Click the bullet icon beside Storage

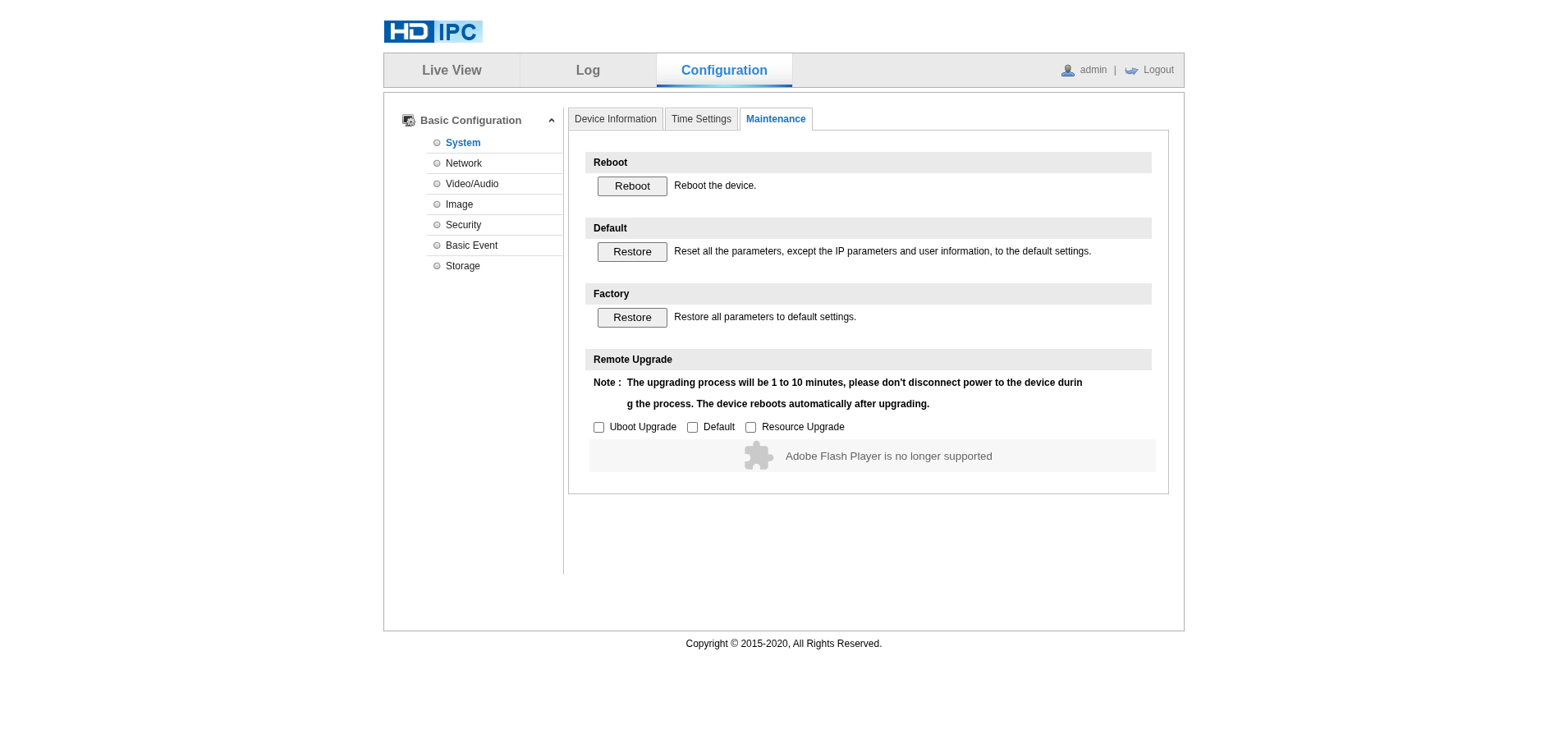pos(437,266)
